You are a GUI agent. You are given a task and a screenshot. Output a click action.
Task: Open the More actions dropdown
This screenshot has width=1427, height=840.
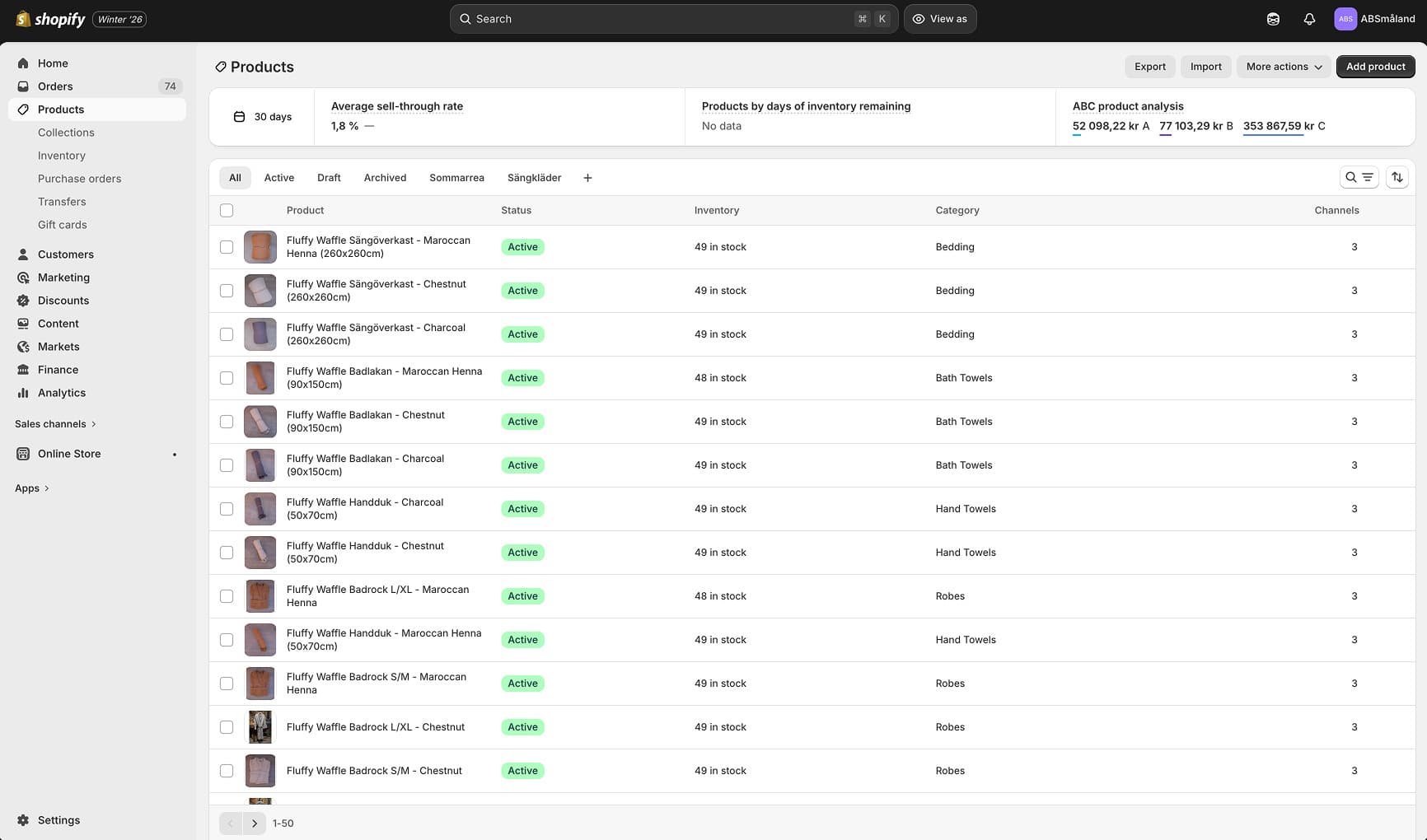[x=1282, y=67]
